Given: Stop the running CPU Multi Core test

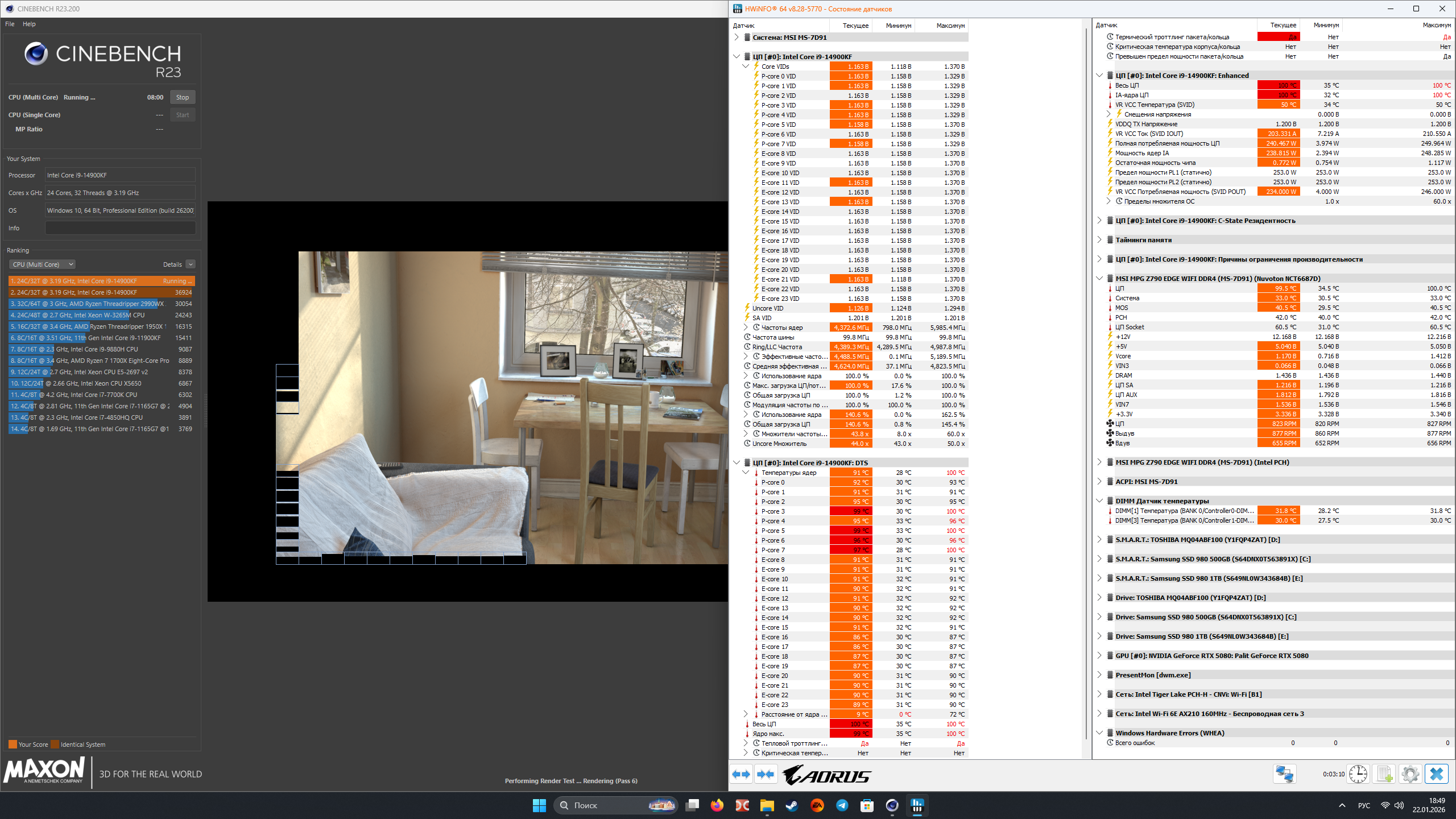Looking at the screenshot, I should point(182,97).
